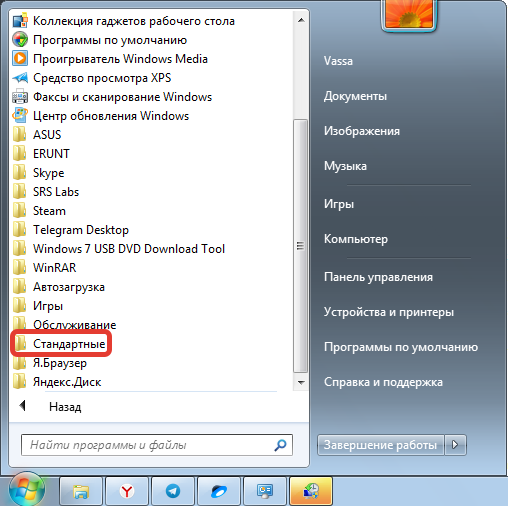Click the Яндекс.Диск label
The height and width of the screenshot is (506, 508).
click(x=67, y=382)
